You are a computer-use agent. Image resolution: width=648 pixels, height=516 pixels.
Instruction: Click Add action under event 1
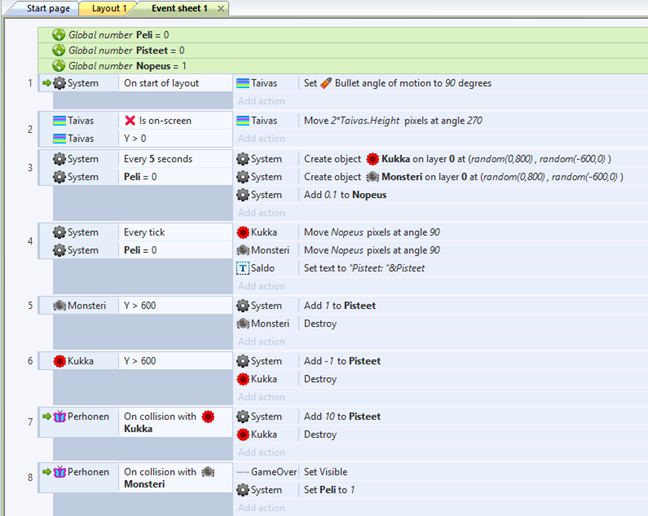(261, 101)
